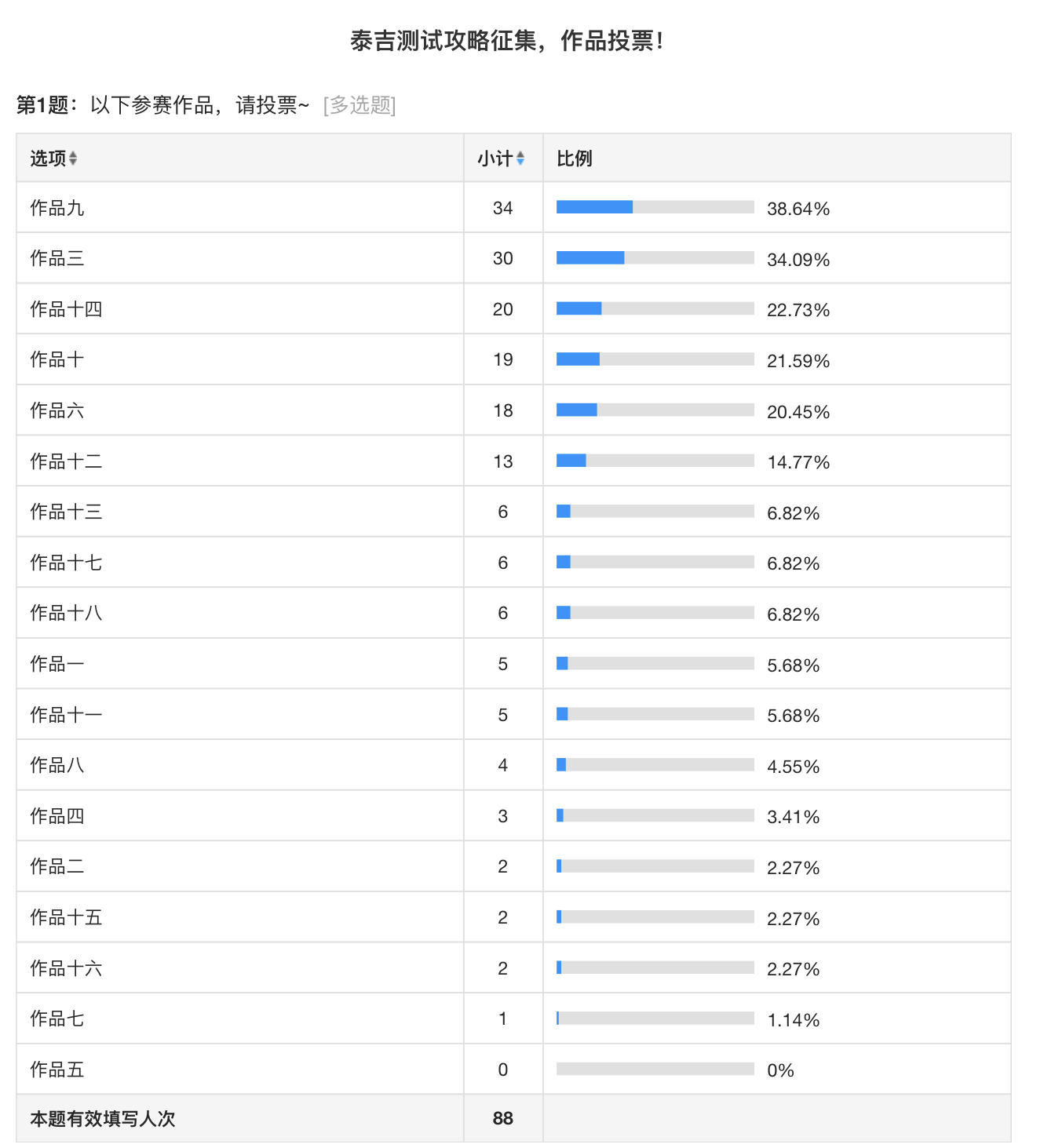Sort by the 小计 column sort icon
The image size is (1044, 1148).
(x=520, y=159)
